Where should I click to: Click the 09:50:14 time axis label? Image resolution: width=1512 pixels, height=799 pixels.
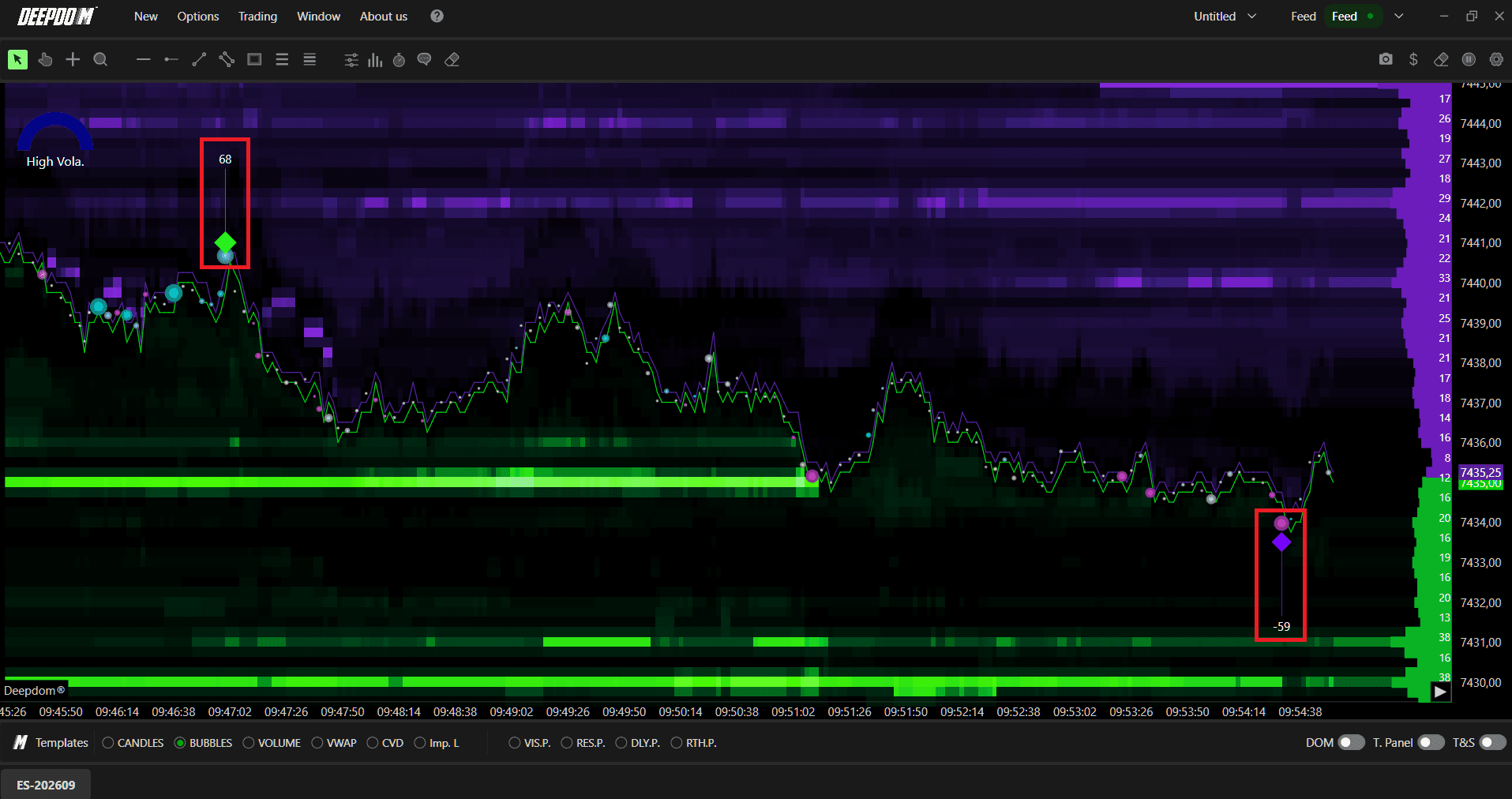coord(681,711)
